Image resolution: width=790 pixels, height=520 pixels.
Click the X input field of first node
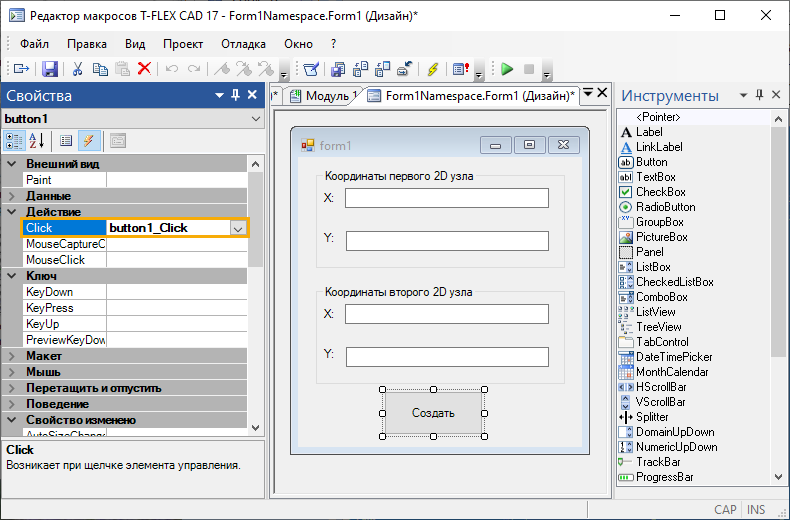tap(446, 198)
